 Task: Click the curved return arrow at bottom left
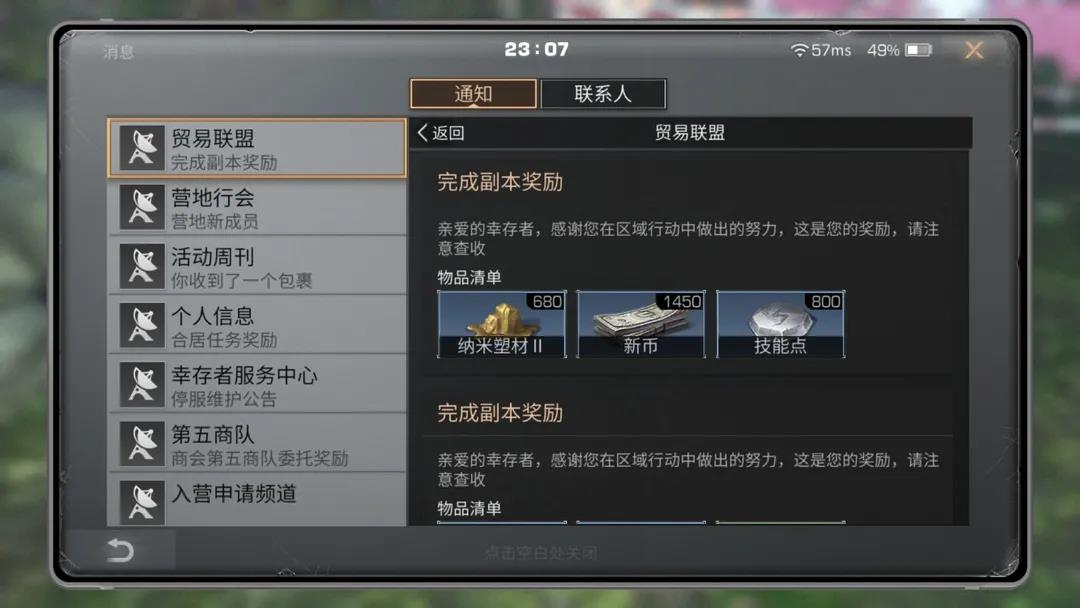(x=120, y=550)
